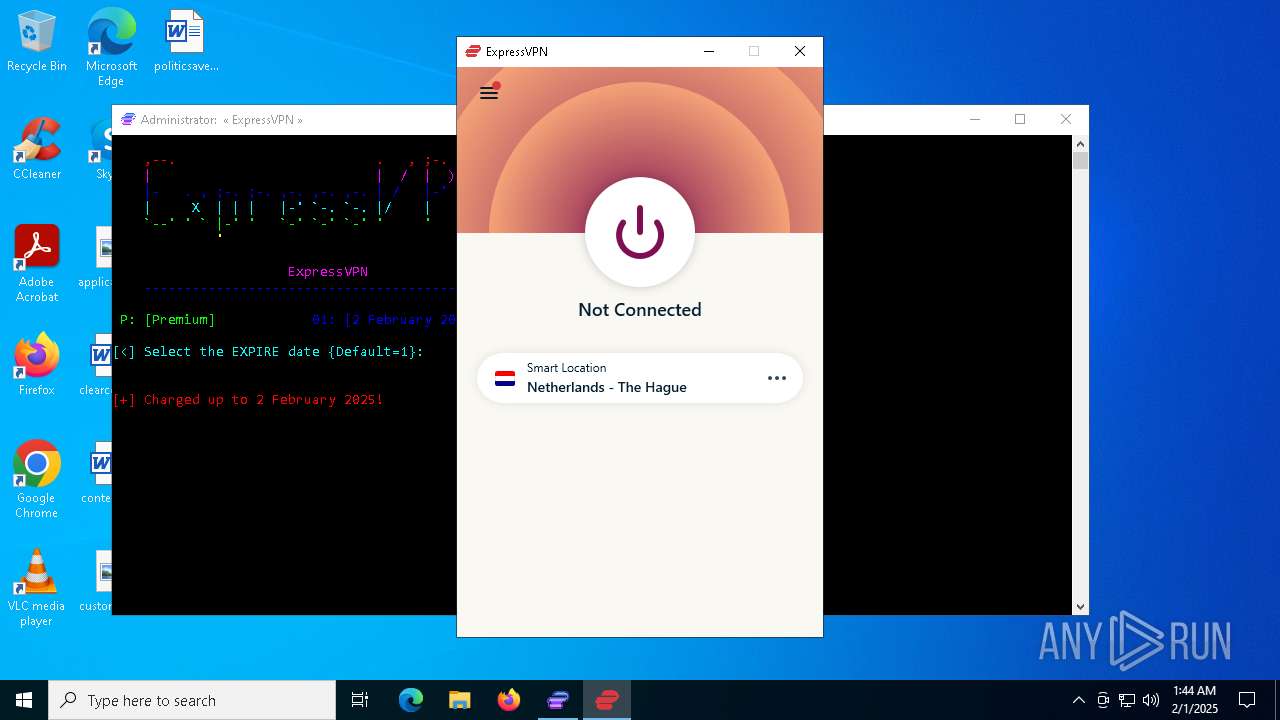The width and height of the screenshot is (1280, 720).
Task: Select politicsave Word document on desktop
Action: [x=186, y=41]
